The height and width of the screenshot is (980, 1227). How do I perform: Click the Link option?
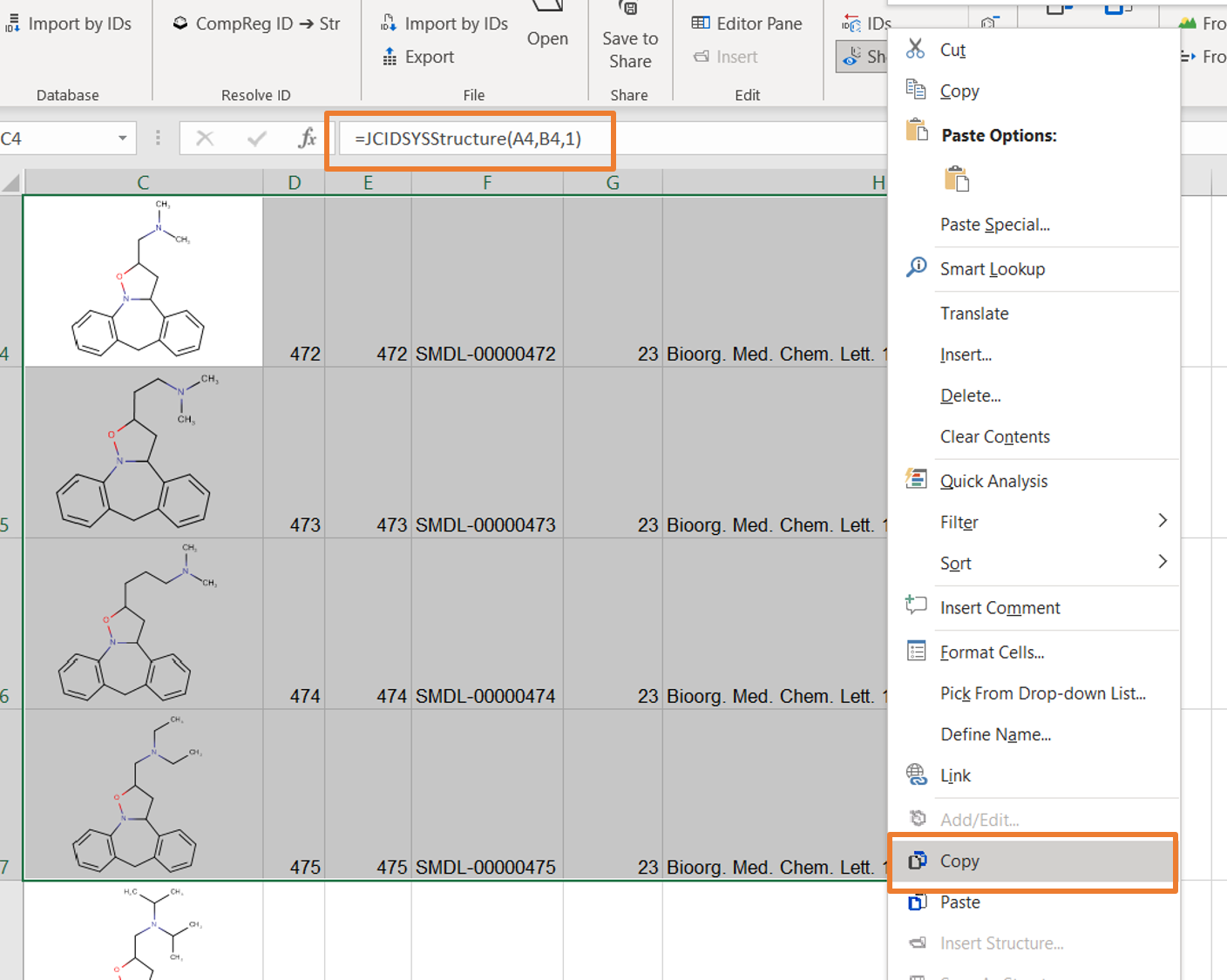955,775
